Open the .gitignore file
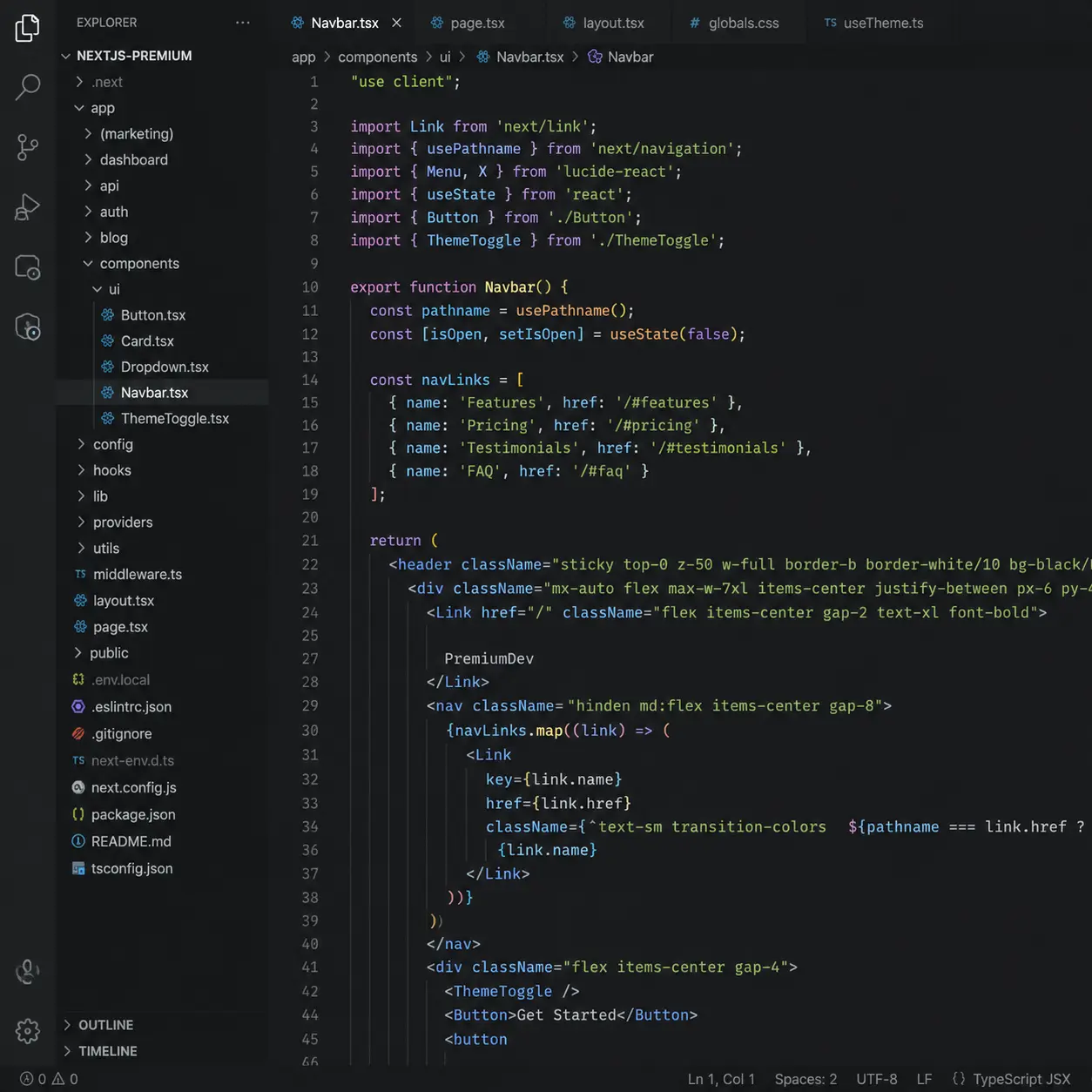 click(x=121, y=734)
